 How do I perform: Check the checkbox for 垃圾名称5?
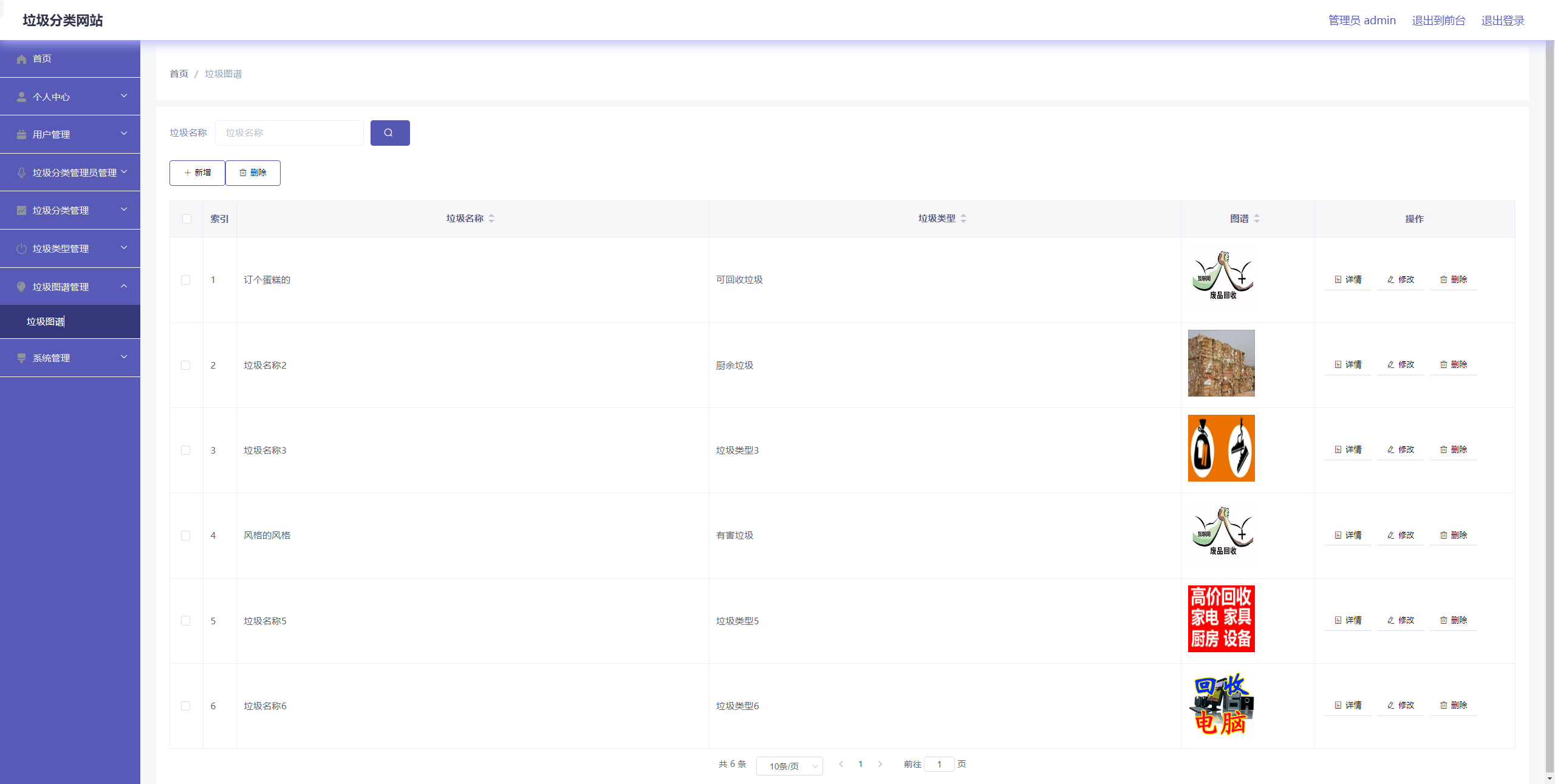[x=186, y=621]
